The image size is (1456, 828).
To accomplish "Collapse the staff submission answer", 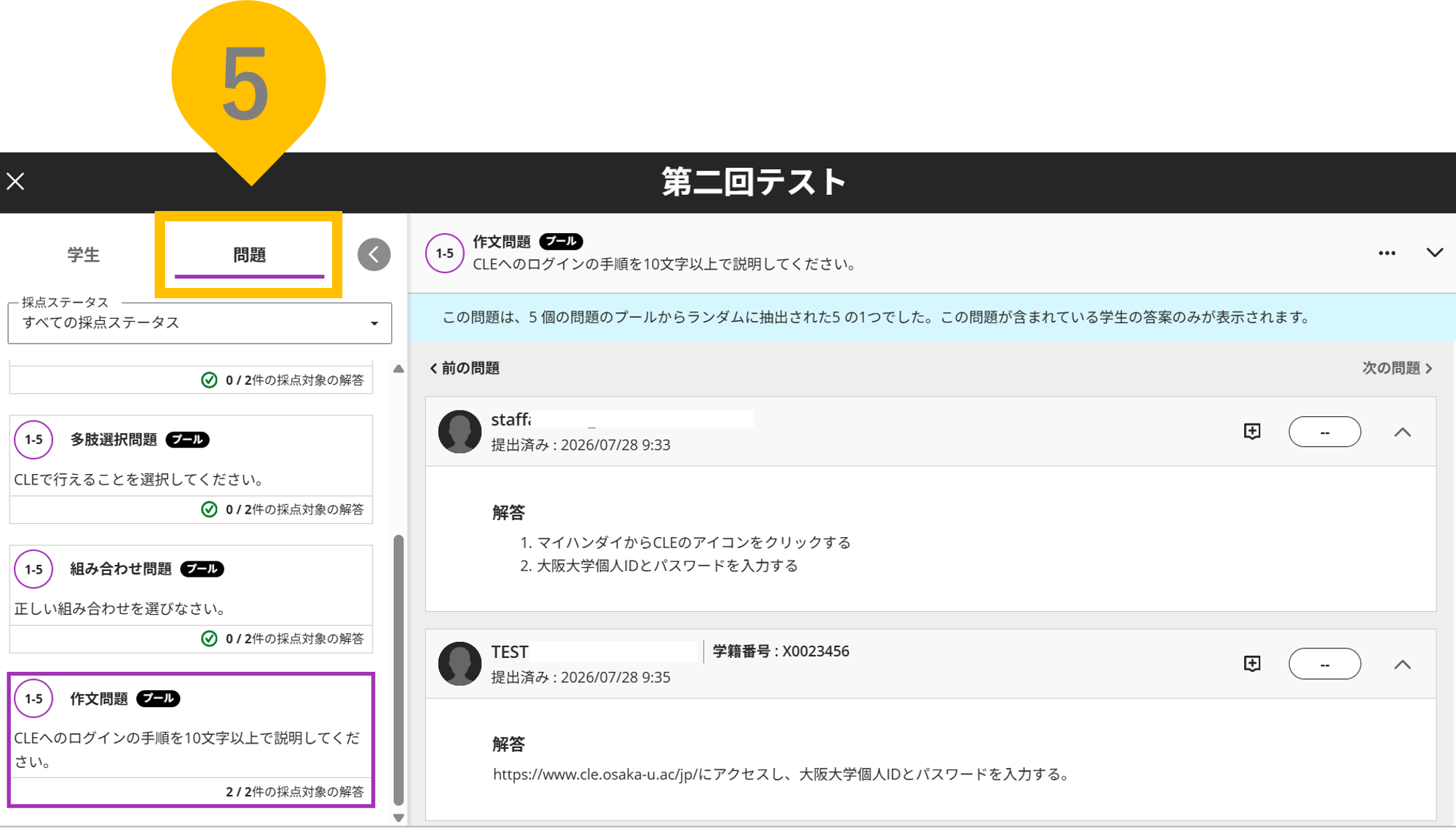I will (x=1402, y=432).
